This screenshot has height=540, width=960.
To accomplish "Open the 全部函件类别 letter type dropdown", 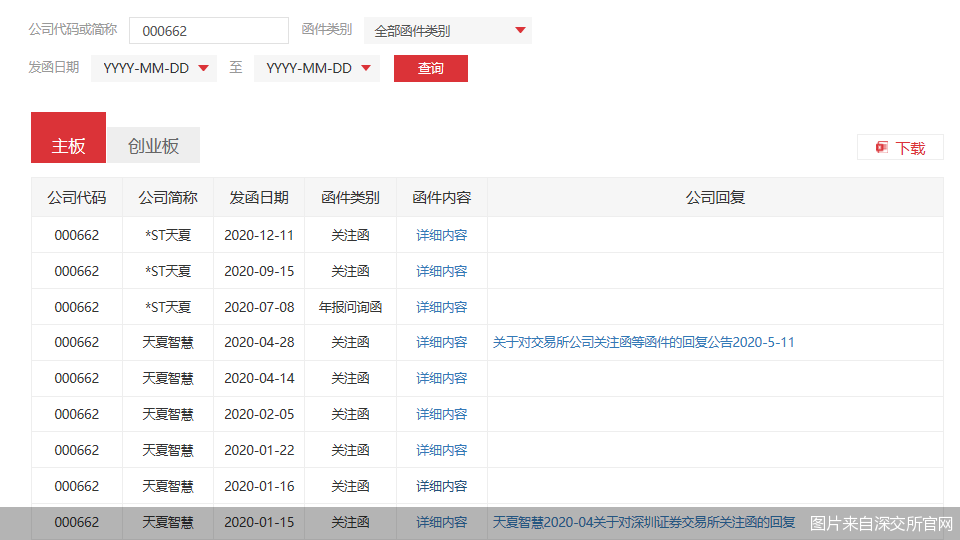I will [x=448, y=31].
